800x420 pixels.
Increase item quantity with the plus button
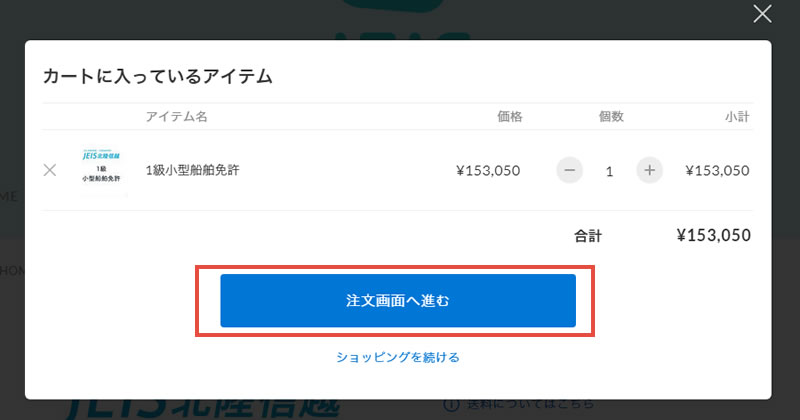[649, 170]
